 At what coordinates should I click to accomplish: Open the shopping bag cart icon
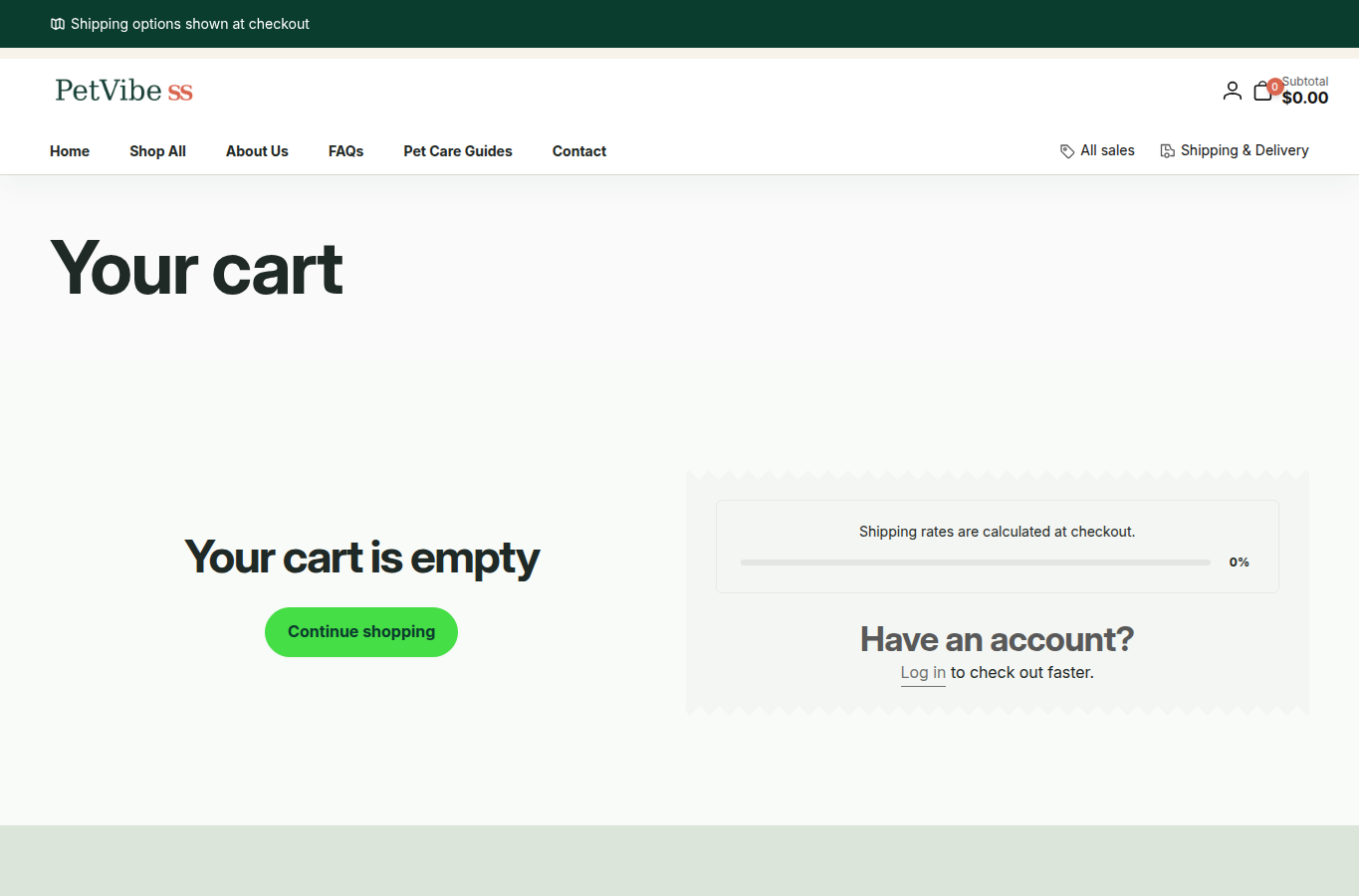pos(1262,92)
